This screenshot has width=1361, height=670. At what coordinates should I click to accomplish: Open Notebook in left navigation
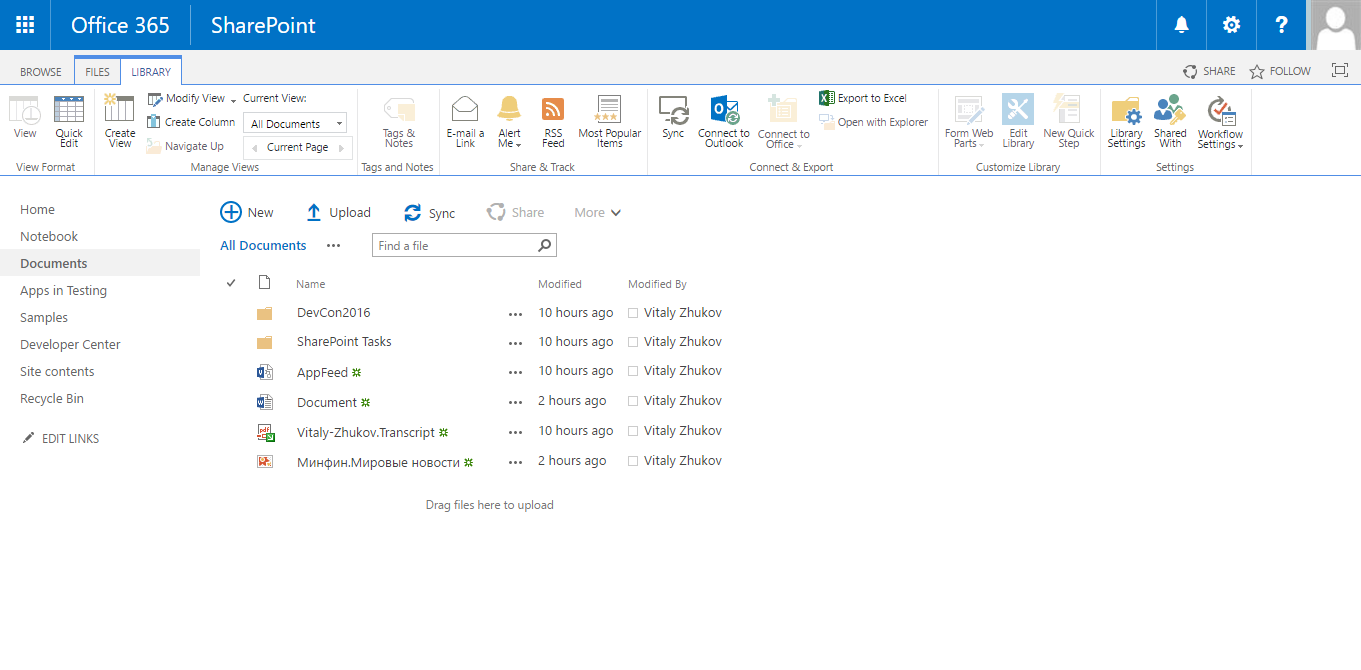(49, 236)
